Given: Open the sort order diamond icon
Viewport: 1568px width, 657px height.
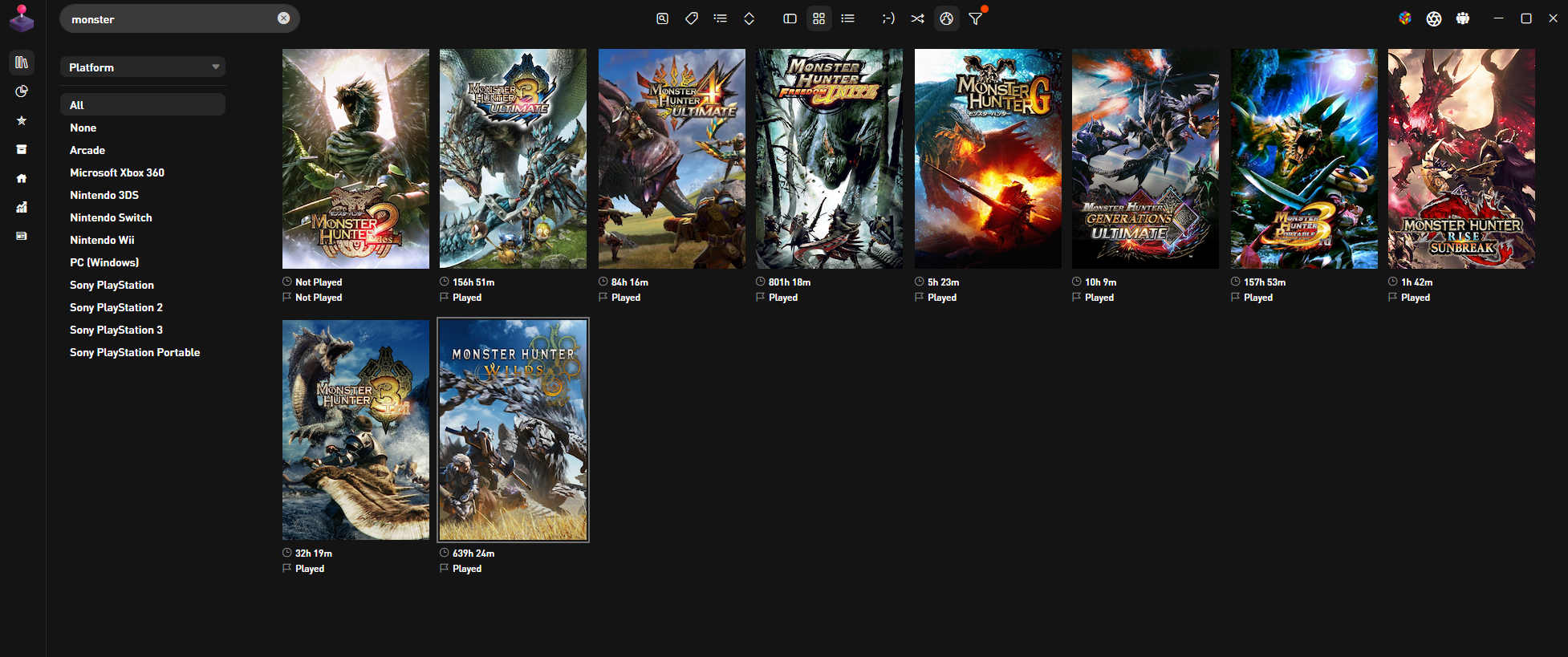Looking at the screenshot, I should [x=749, y=18].
